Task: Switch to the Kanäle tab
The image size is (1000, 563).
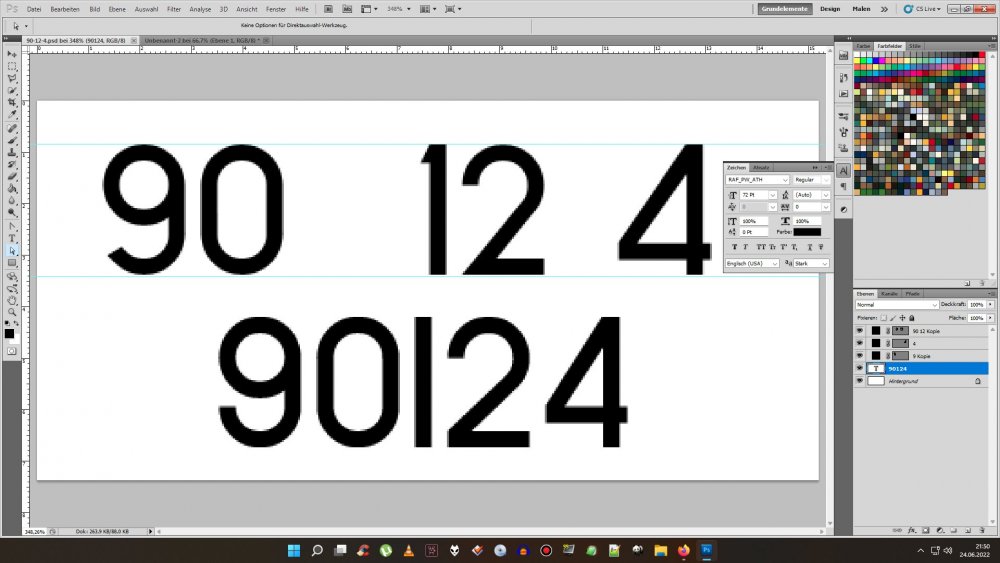Action: click(889, 294)
